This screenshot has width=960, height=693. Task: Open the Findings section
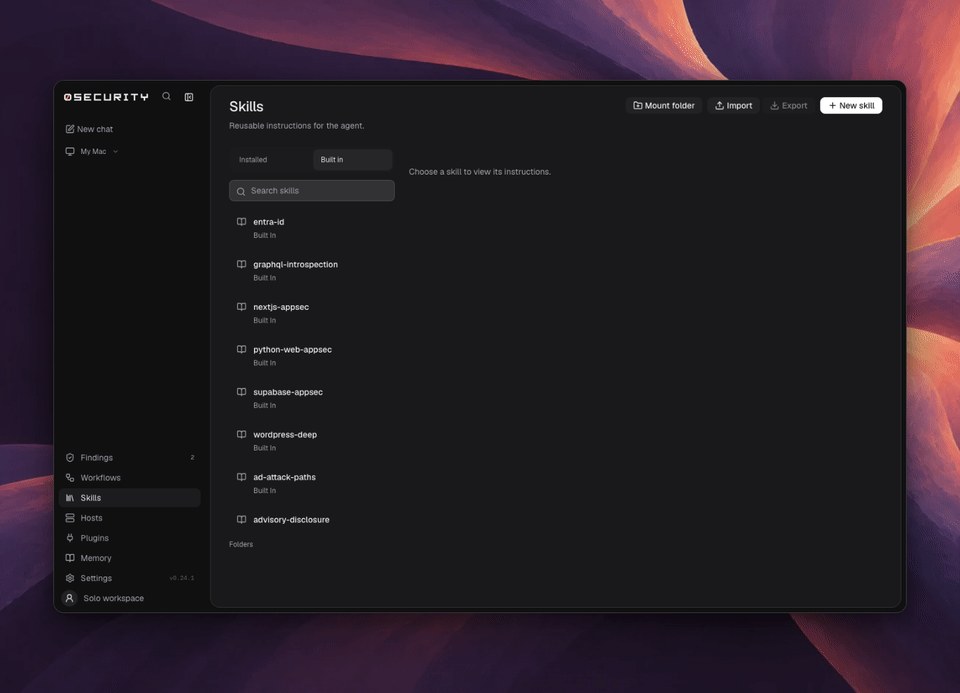pos(130,457)
